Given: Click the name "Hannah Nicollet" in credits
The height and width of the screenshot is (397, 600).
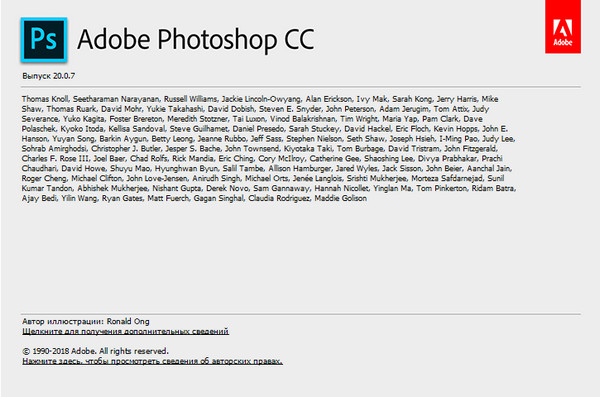Looking at the screenshot, I should (341, 188).
